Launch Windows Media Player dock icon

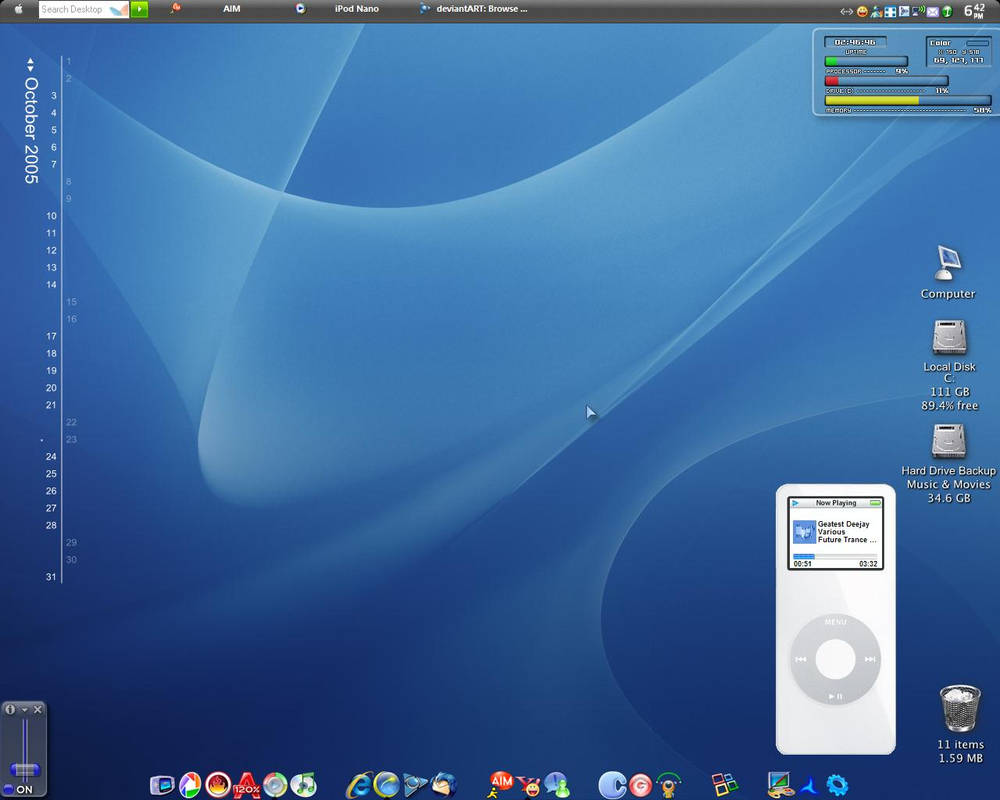(415, 785)
